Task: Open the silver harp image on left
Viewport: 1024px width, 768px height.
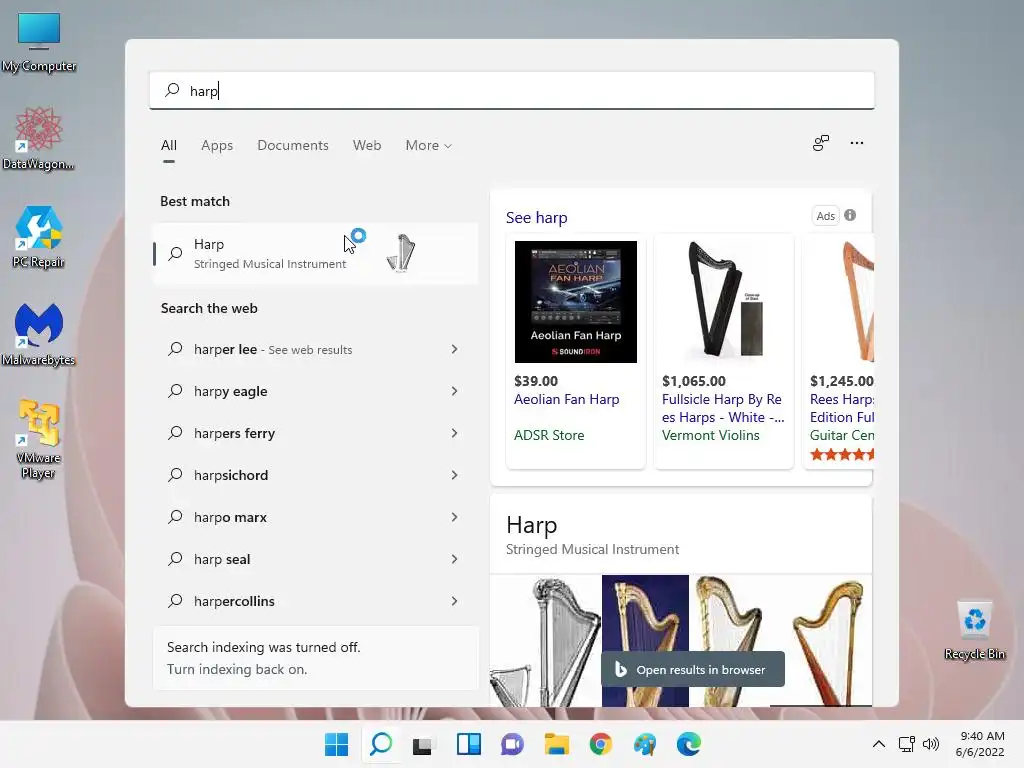Action: (x=546, y=640)
